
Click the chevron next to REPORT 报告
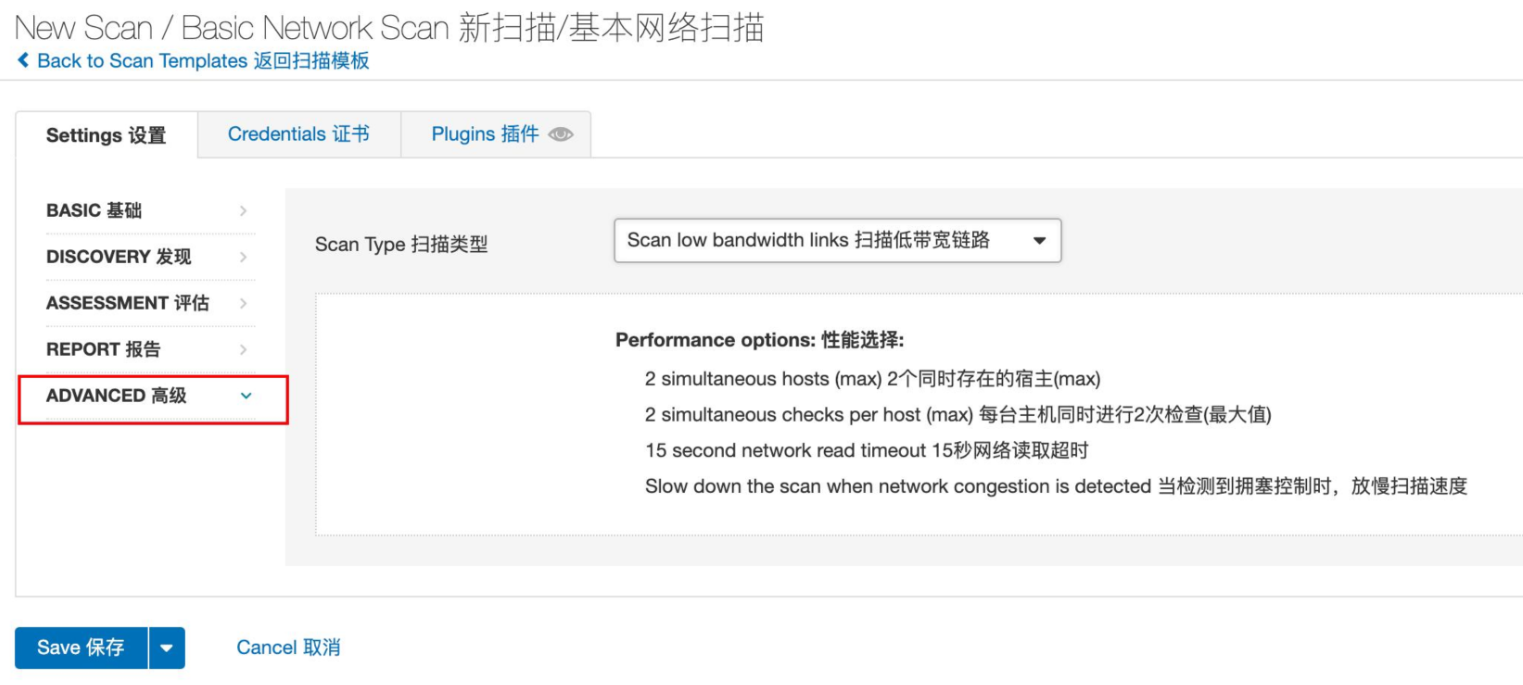pos(243,350)
